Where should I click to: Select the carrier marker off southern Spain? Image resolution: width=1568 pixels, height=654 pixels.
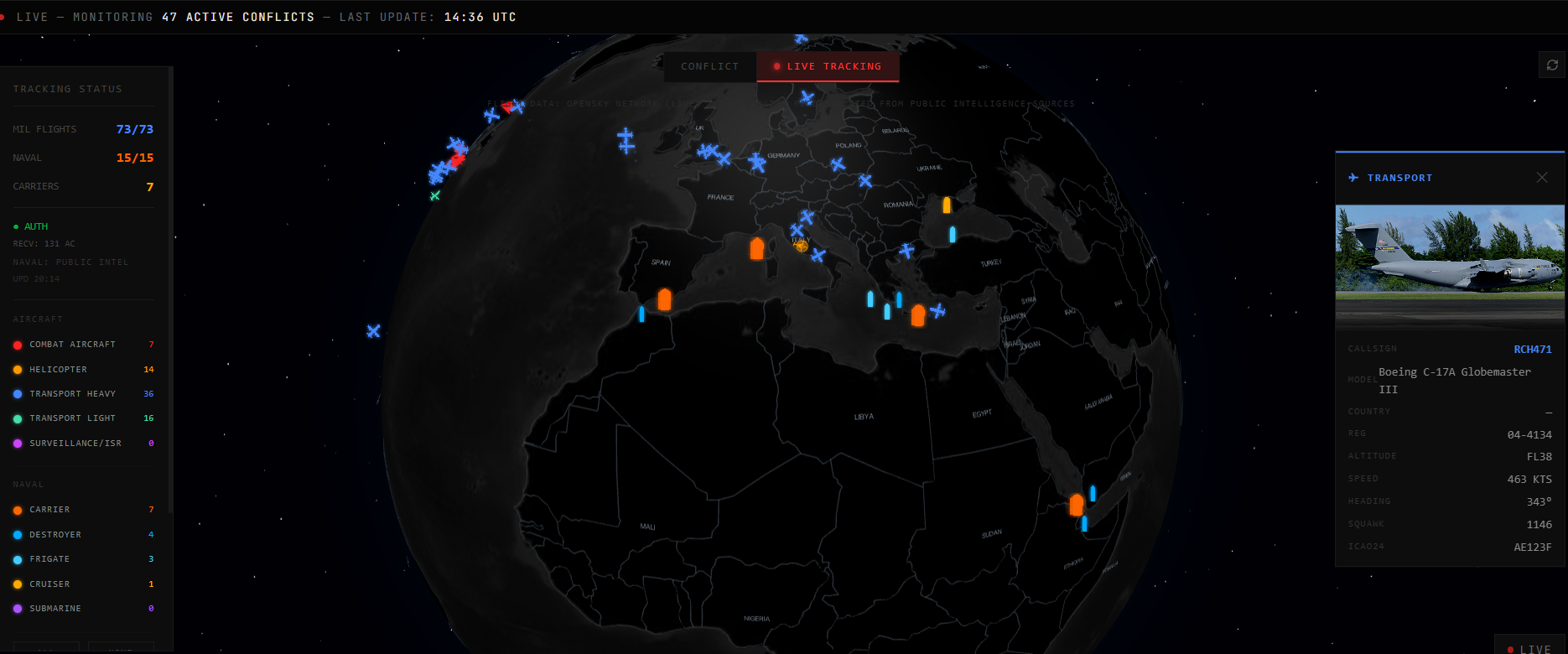[x=664, y=299]
